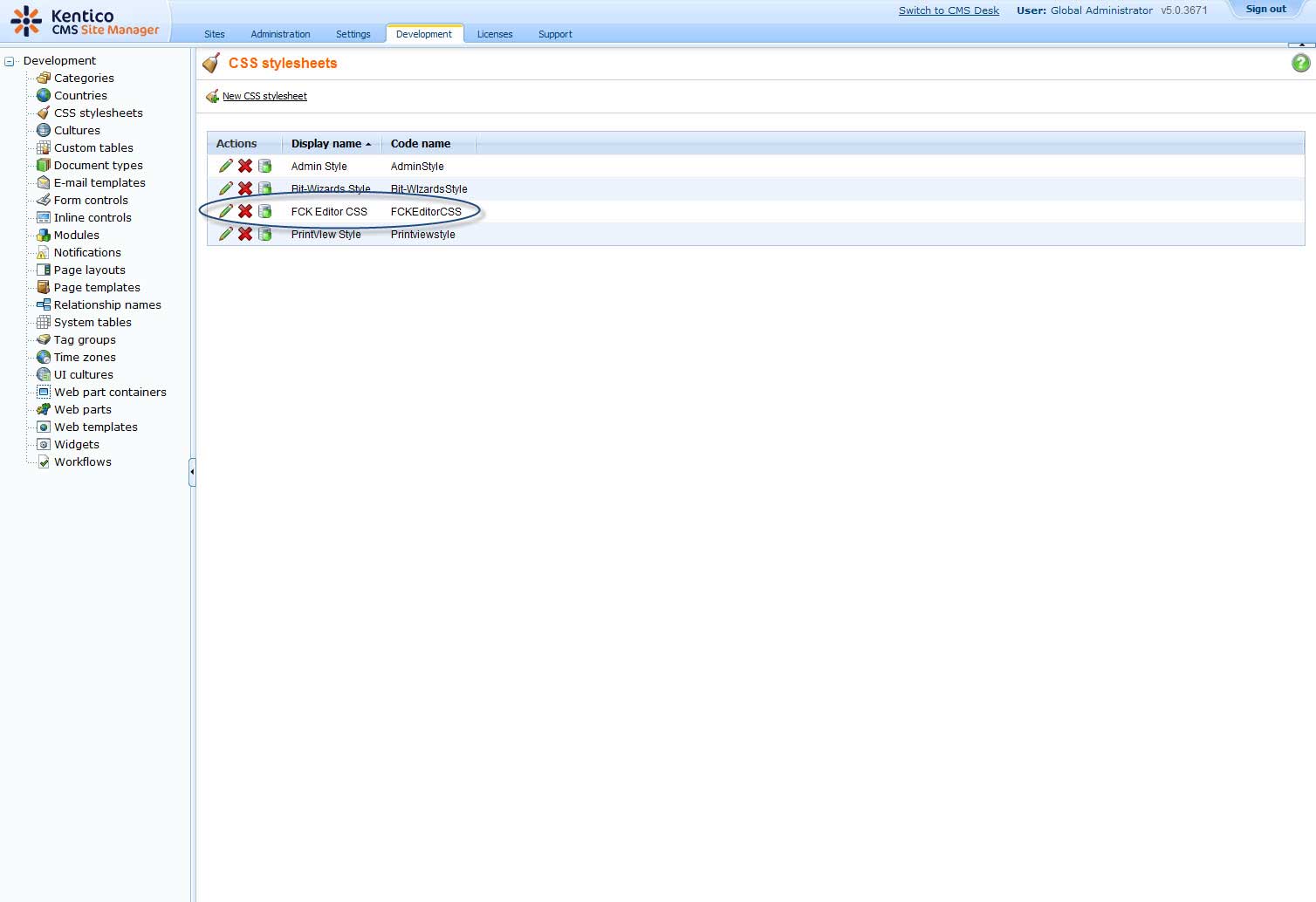Click the Actions column header

coord(236,144)
